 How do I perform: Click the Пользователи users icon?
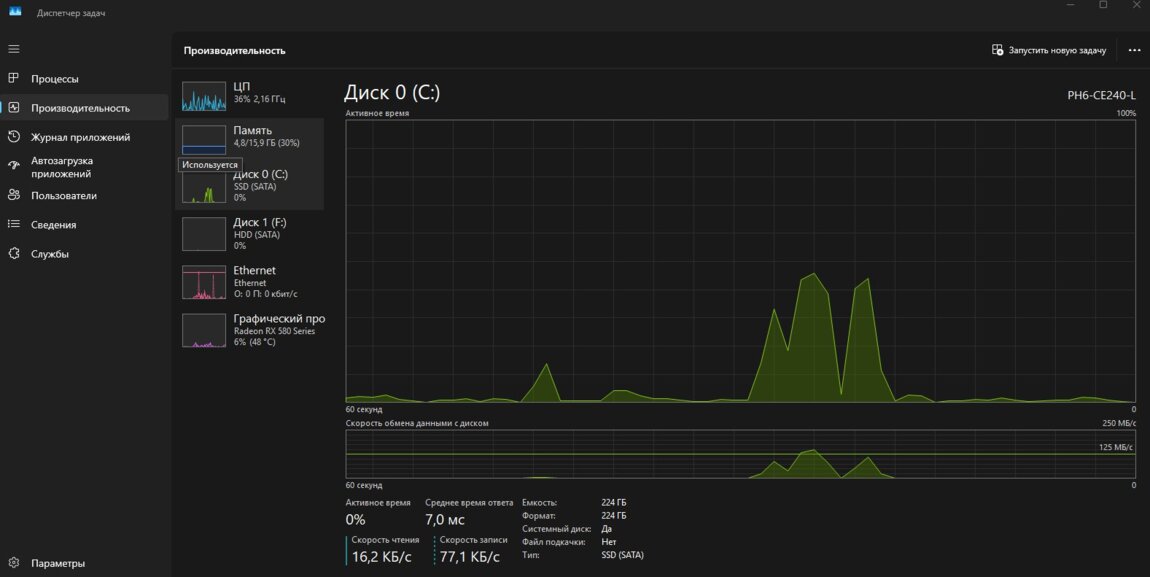tap(14, 195)
